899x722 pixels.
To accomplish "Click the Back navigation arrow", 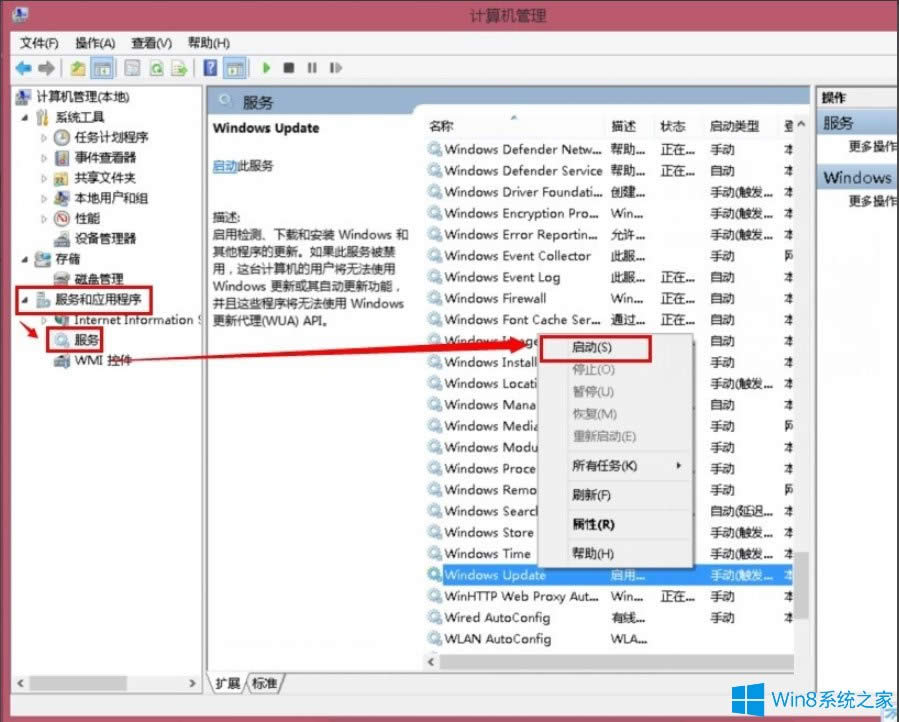I will (22, 67).
